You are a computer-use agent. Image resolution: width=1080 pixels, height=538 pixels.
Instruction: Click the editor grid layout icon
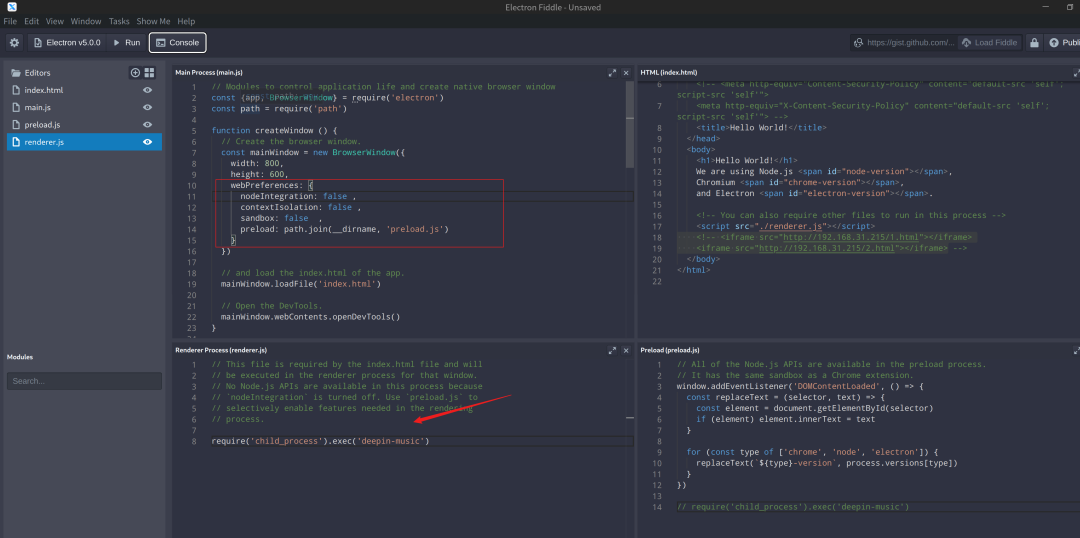point(149,73)
